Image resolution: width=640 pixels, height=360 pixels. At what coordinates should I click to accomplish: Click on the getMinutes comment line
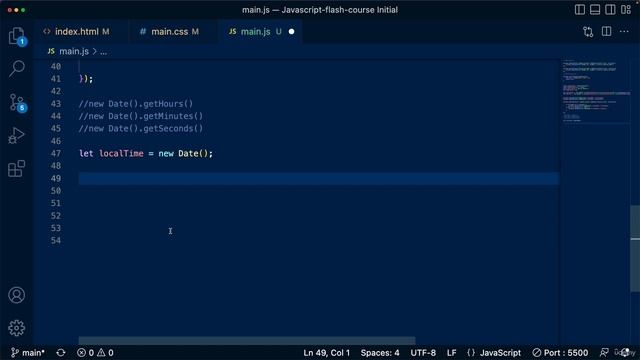(140, 116)
